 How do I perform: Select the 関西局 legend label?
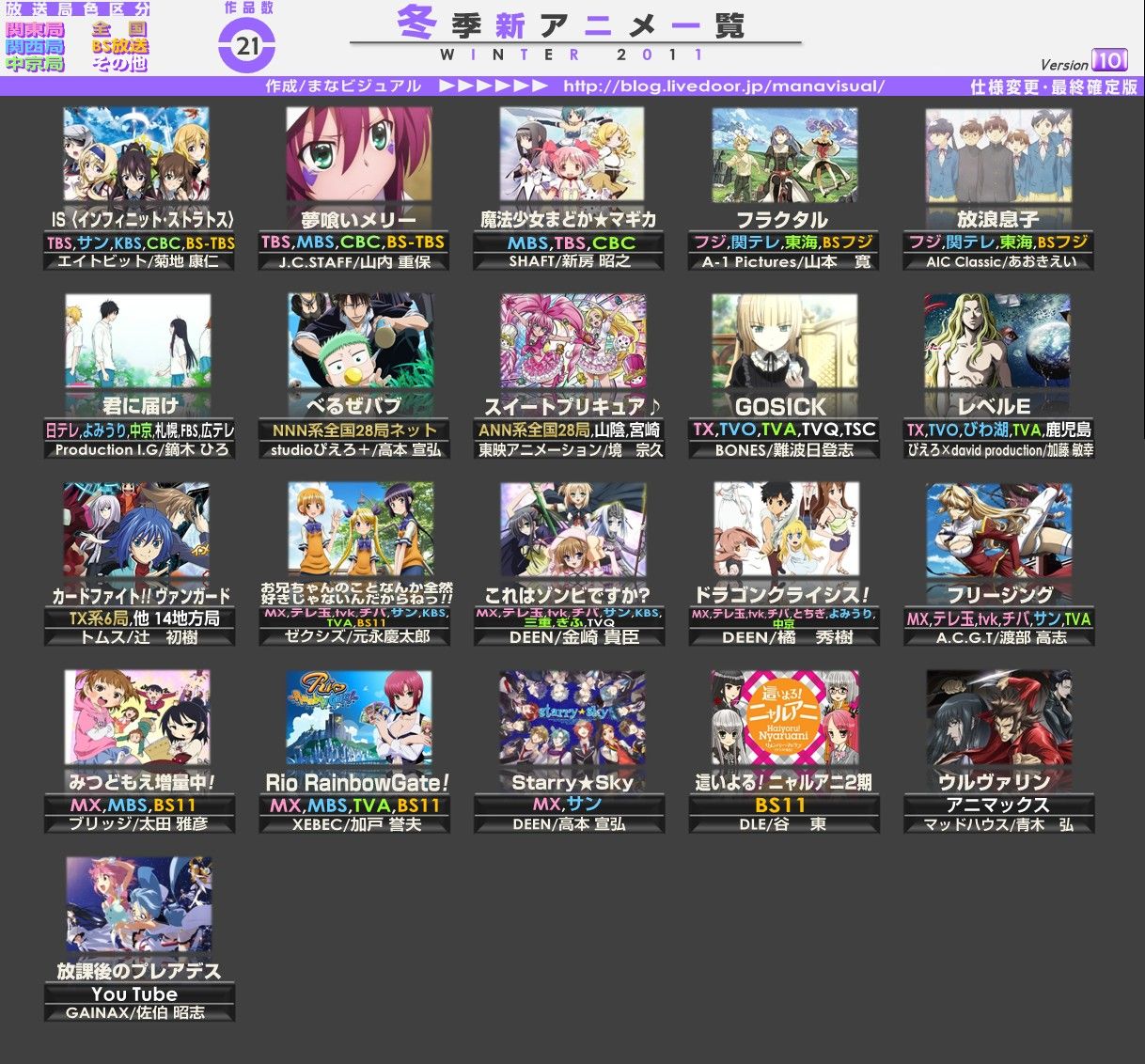[36, 46]
